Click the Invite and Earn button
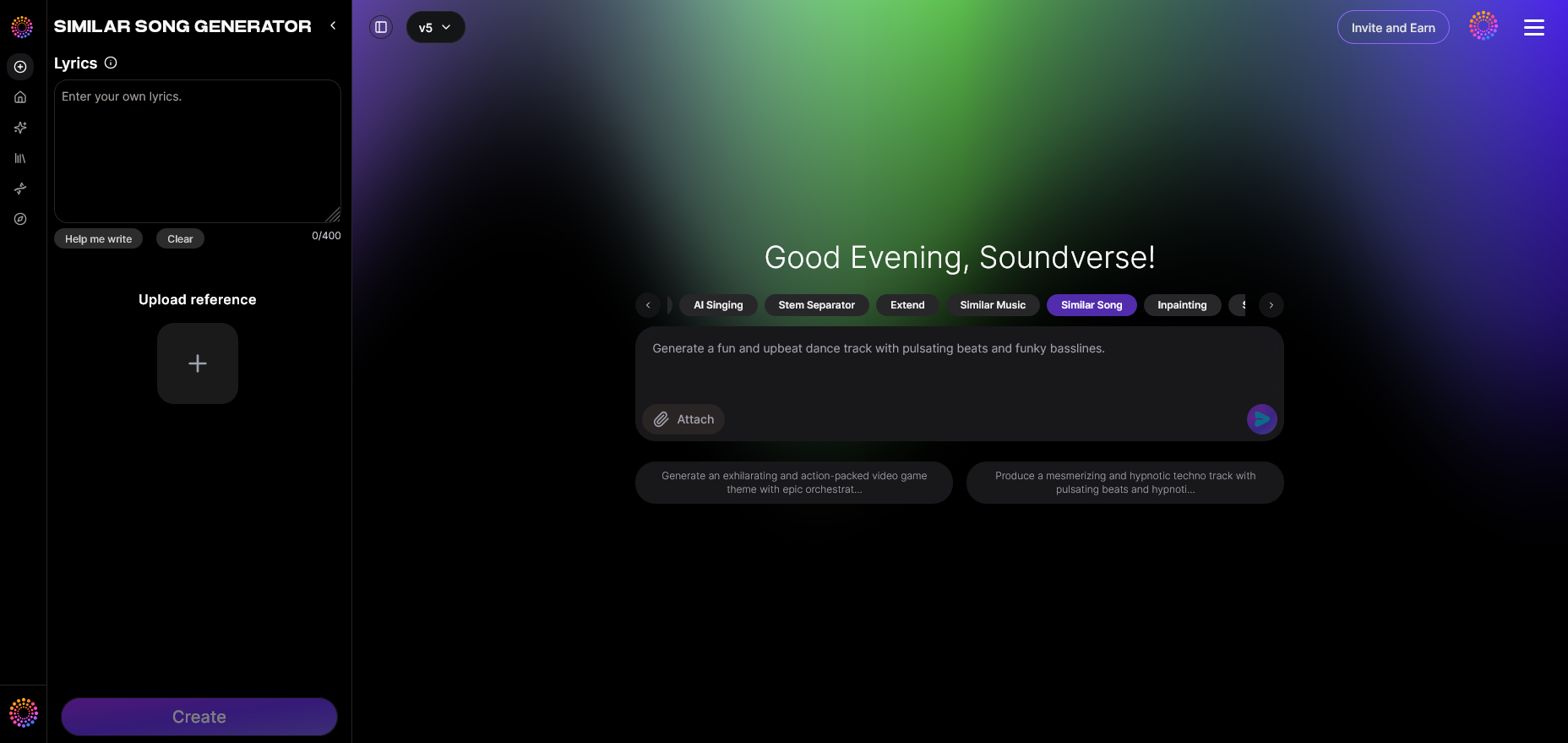 click(x=1393, y=27)
